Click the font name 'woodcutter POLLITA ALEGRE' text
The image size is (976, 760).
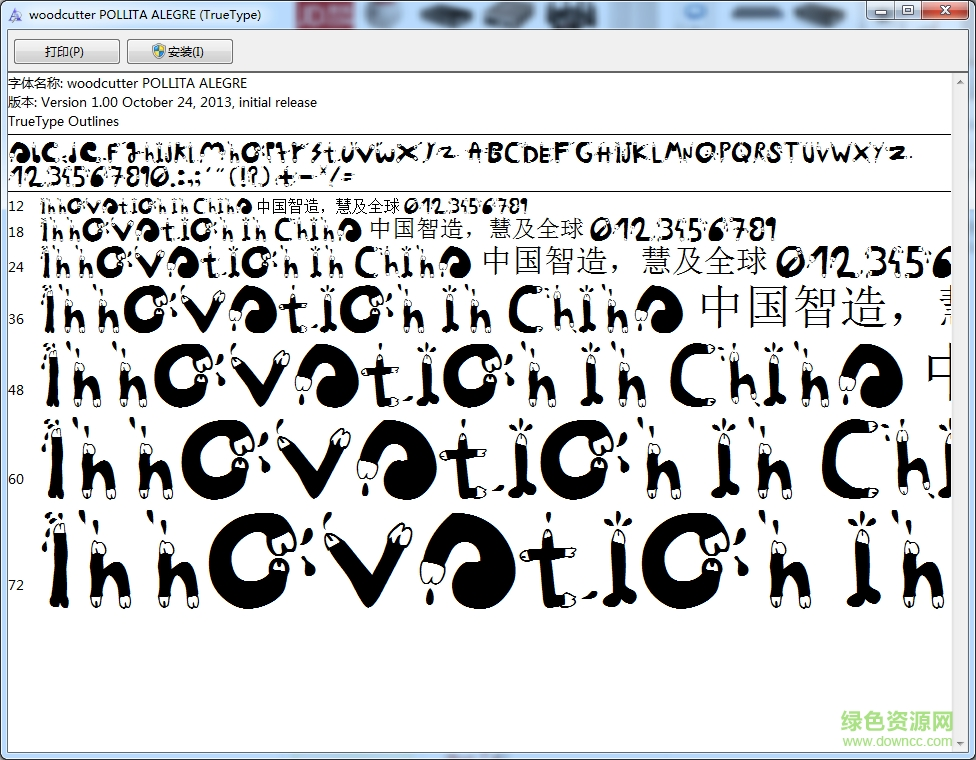click(130, 83)
